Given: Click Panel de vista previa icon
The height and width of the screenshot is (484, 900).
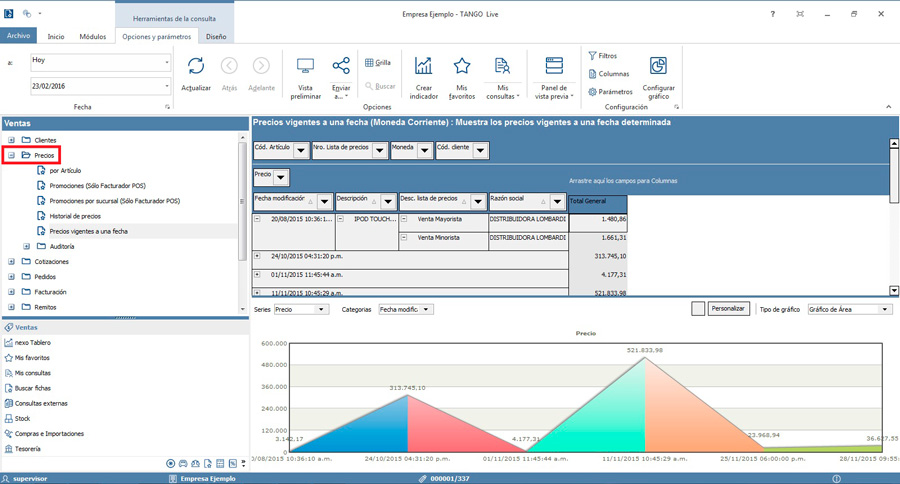Looking at the screenshot, I should [554, 66].
